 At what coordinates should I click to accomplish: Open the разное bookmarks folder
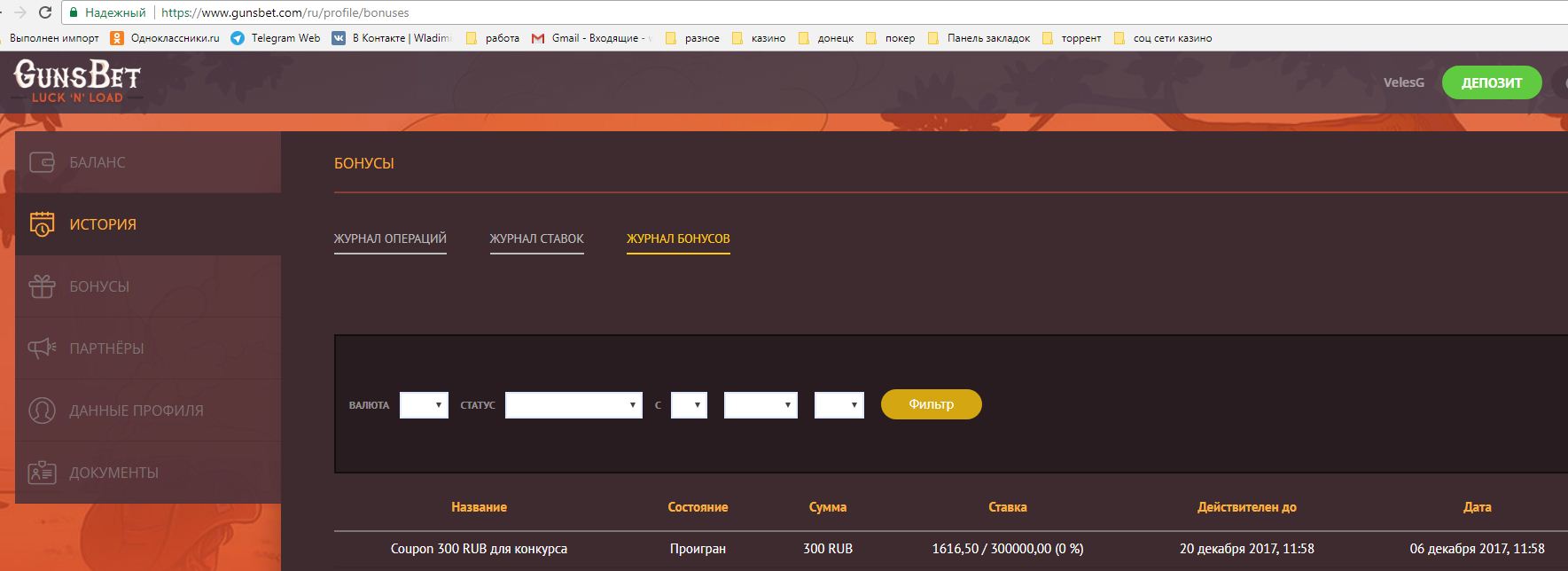pyautogui.click(x=692, y=38)
